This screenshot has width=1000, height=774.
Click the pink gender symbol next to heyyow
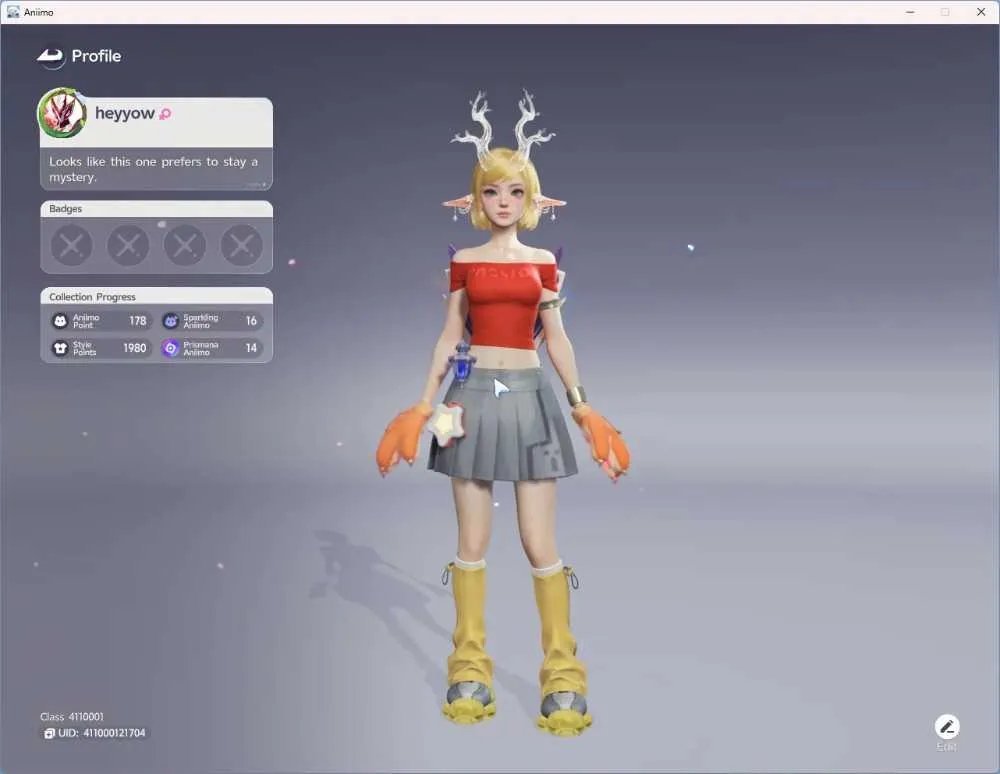pyautogui.click(x=165, y=114)
